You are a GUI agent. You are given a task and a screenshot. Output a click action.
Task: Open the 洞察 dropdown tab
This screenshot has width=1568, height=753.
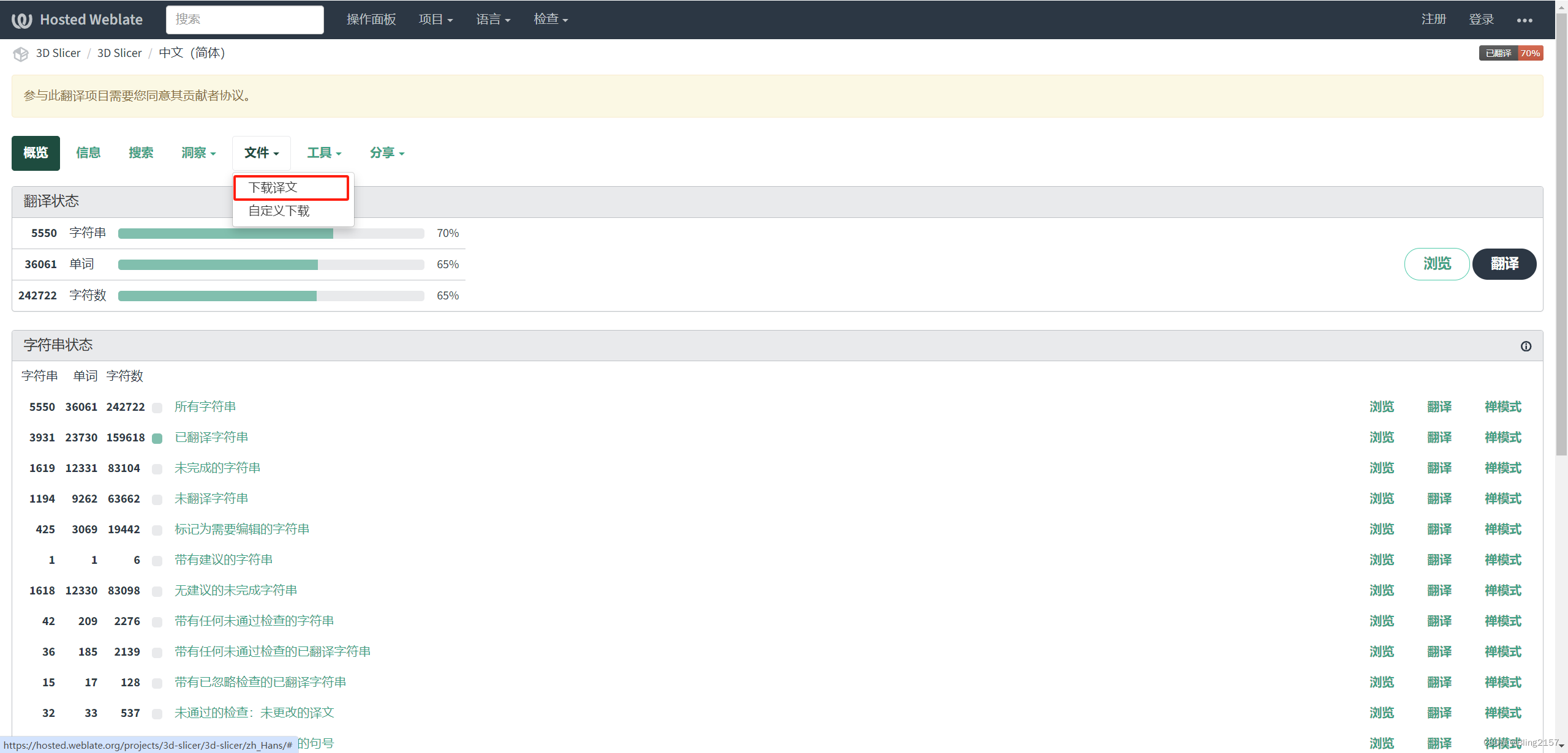(x=198, y=153)
